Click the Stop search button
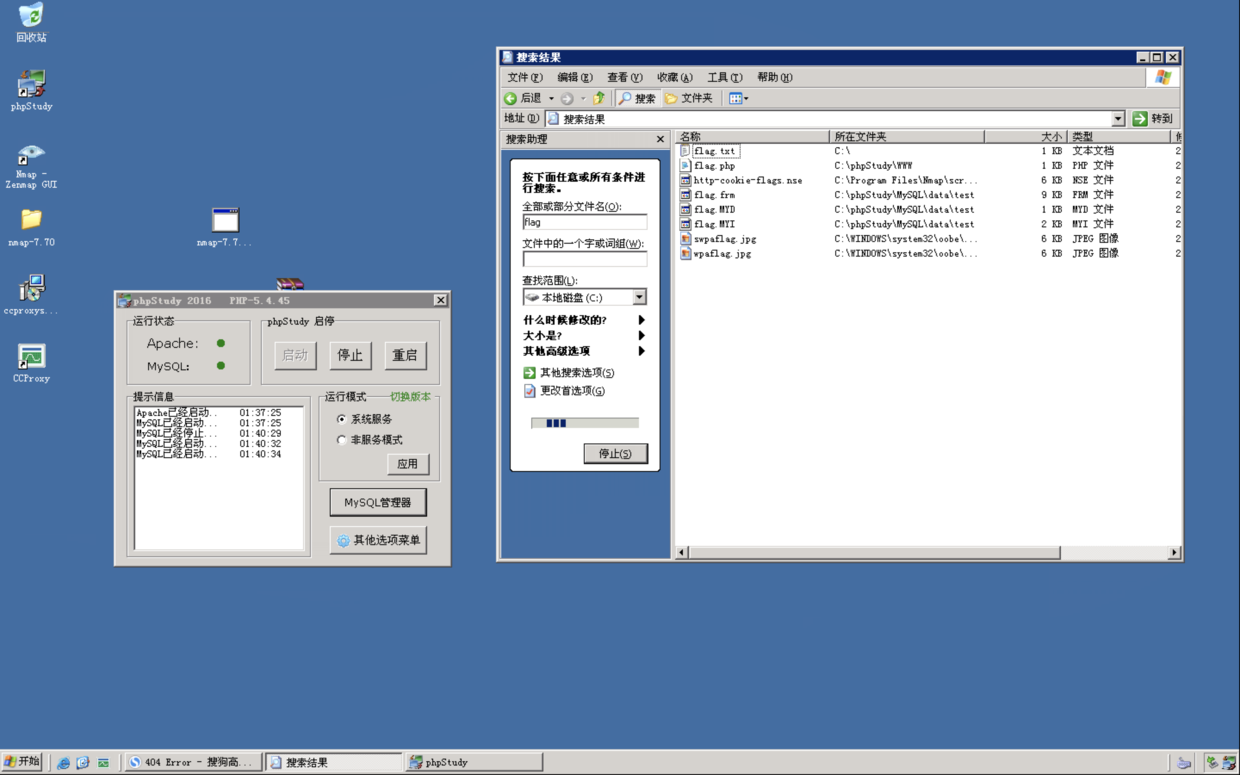 (615, 453)
